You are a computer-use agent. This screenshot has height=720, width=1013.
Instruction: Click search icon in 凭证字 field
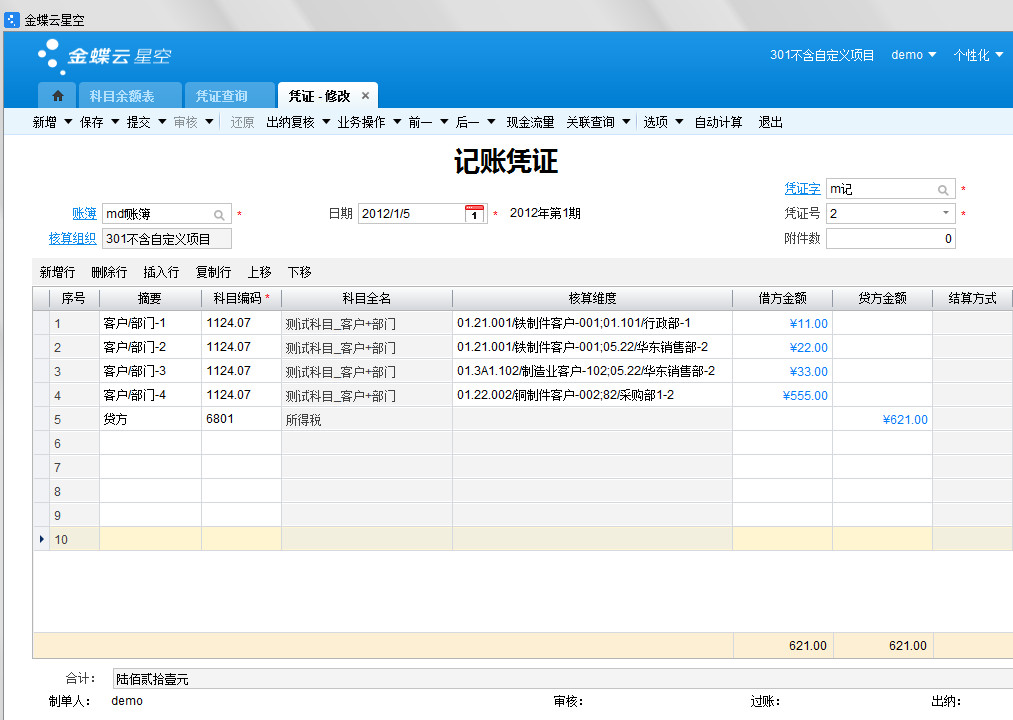coord(943,189)
